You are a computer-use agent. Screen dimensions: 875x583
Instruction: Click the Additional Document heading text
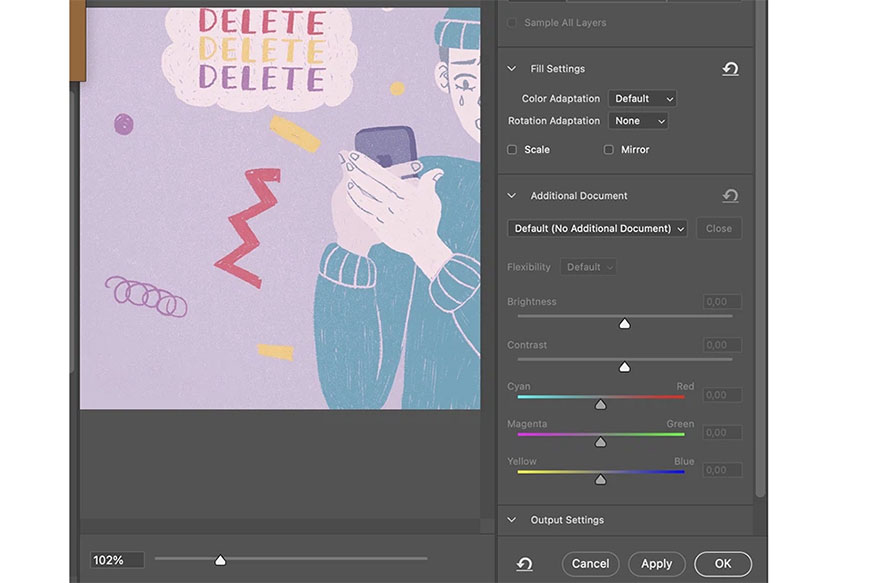pos(579,196)
